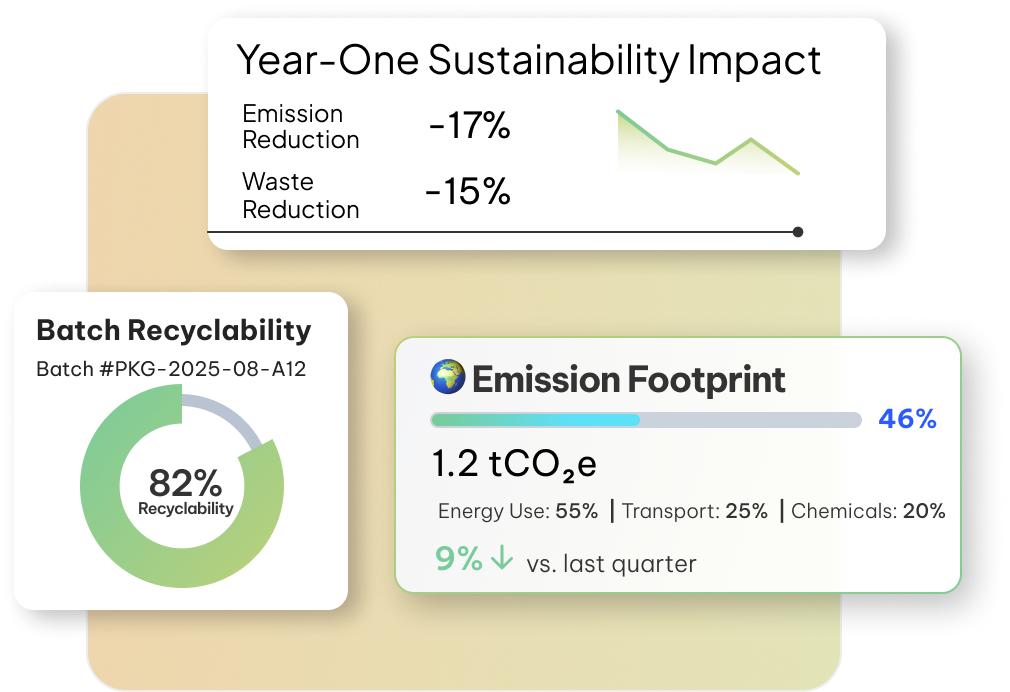Image resolution: width=1010 pixels, height=692 pixels.
Task: Open the Batch Recyclability heading
Action: (x=173, y=331)
